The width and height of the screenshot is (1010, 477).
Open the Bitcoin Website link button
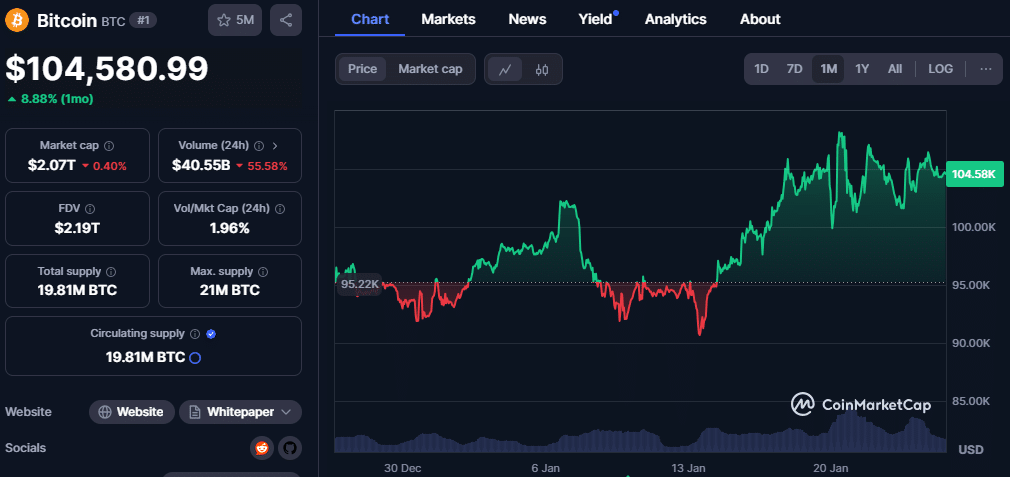(131, 412)
